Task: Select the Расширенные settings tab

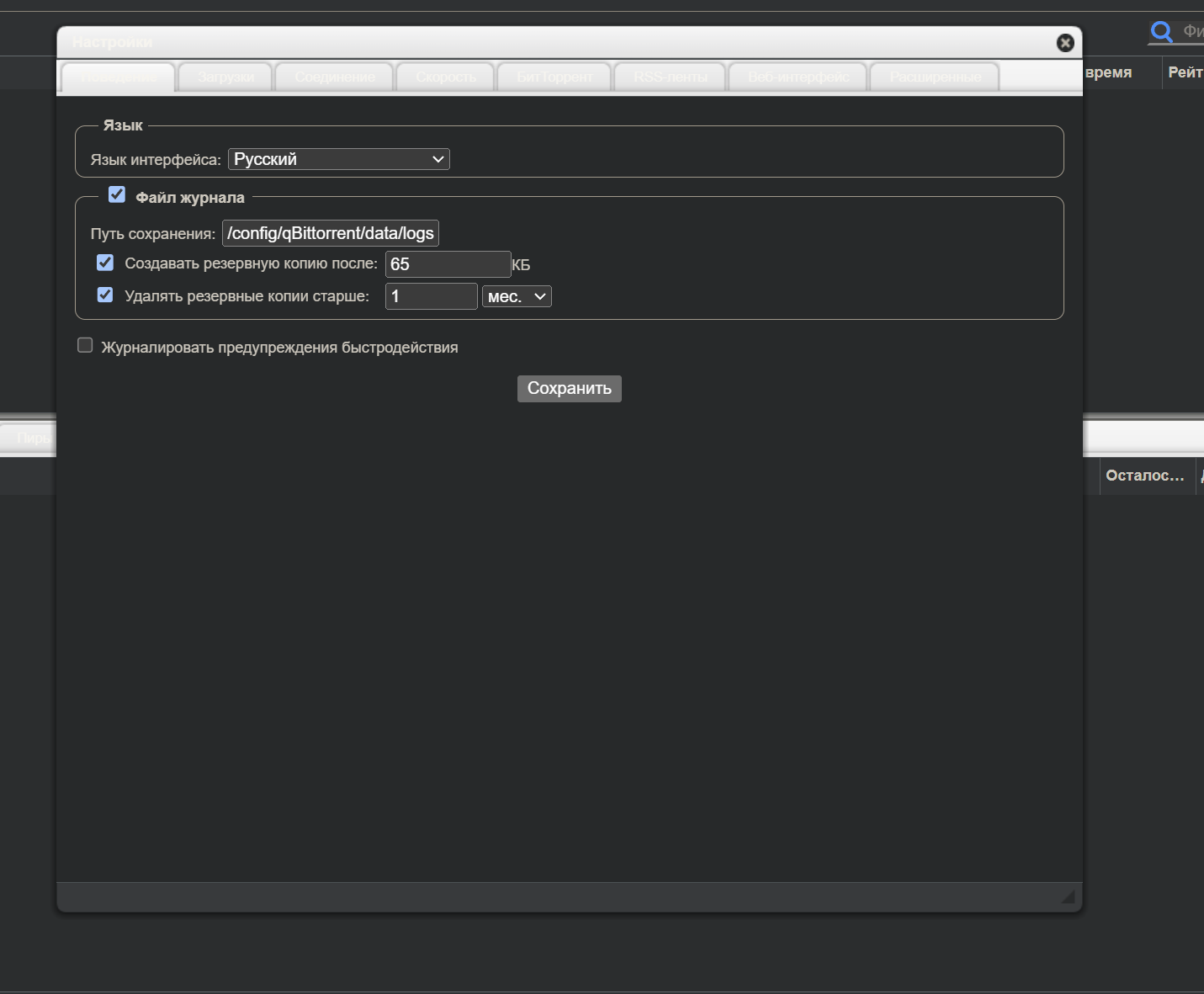Action: (934, 77)
